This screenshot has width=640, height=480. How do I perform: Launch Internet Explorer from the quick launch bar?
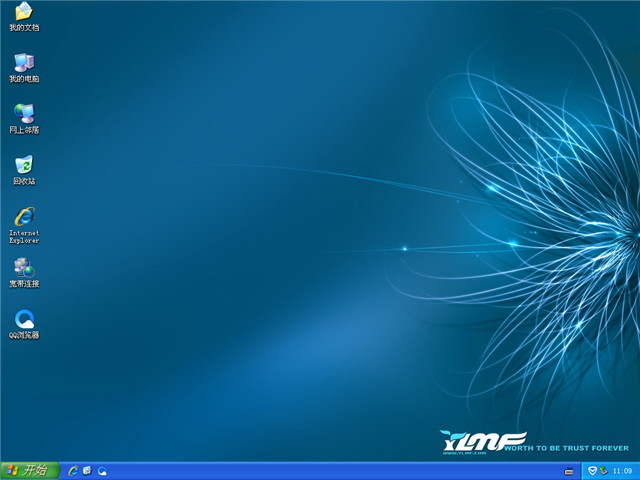point(73,470)
